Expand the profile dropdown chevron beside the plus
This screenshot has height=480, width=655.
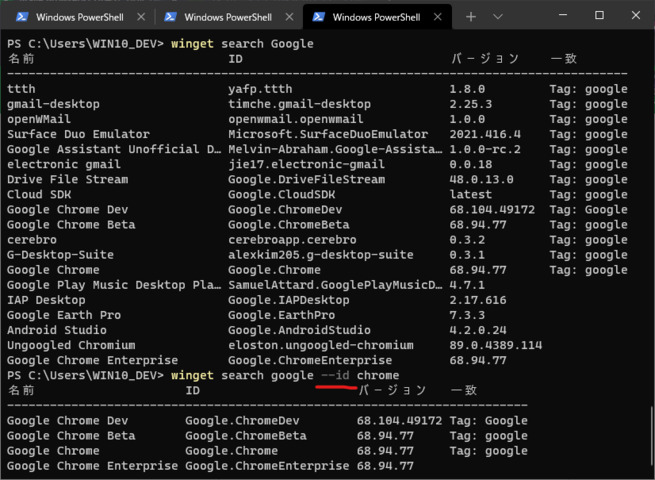click(499, 17)
